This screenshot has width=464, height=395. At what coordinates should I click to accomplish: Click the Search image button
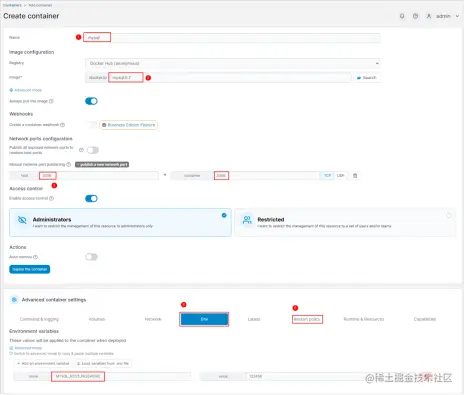tap(367, 78)
